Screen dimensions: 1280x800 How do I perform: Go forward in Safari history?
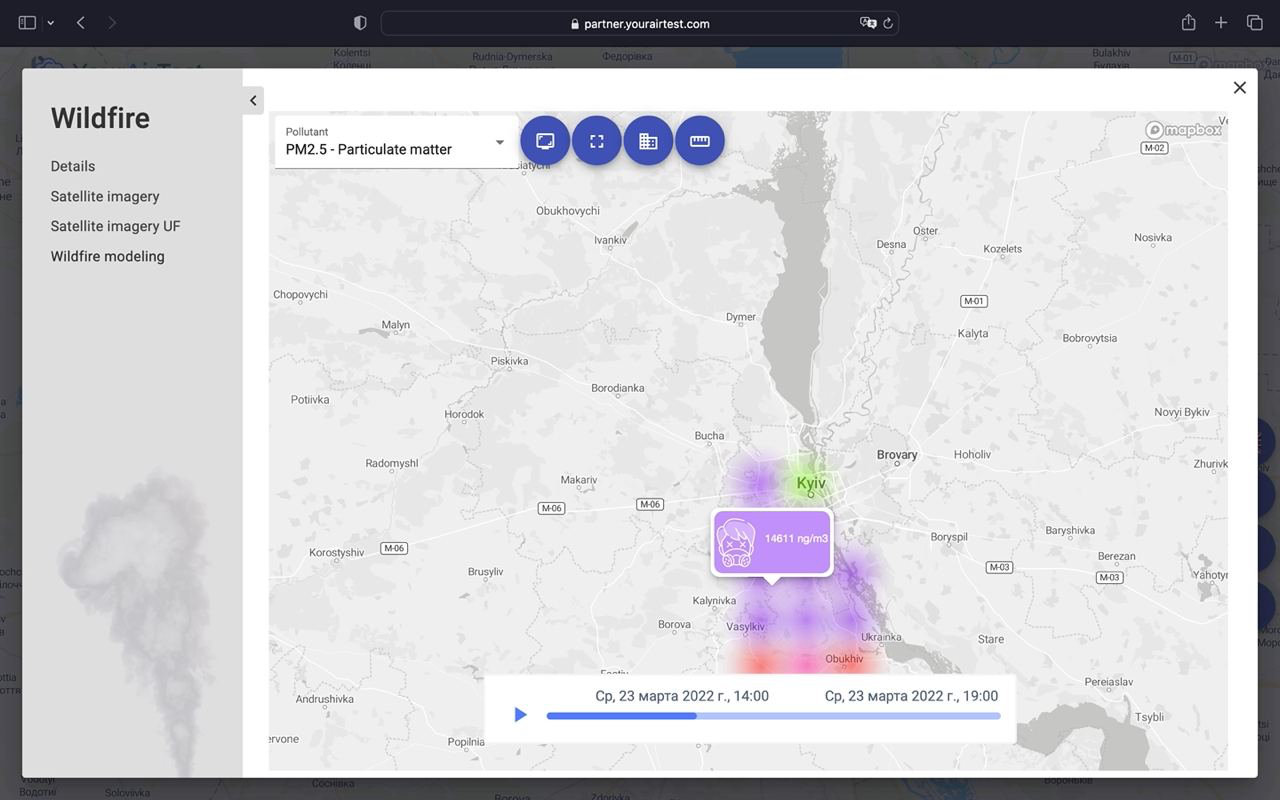(112, 23)
